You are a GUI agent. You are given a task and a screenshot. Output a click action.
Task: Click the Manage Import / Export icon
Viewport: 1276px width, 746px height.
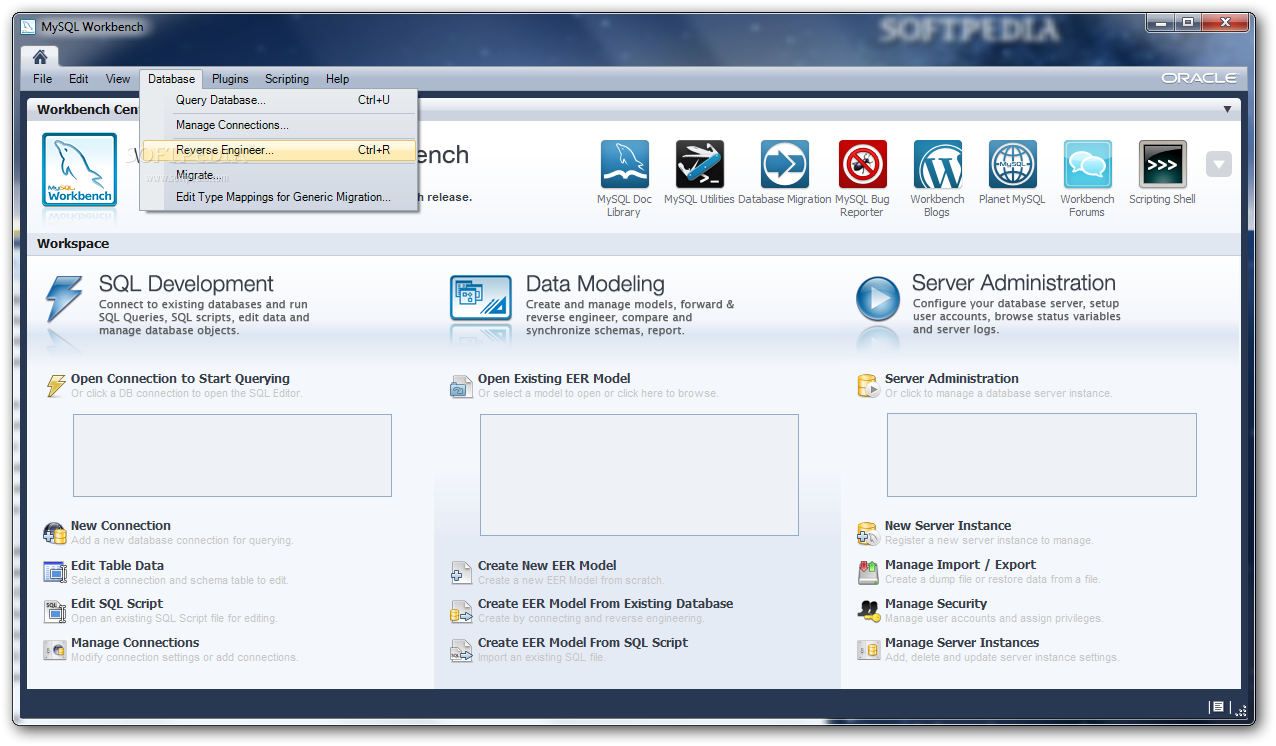868,572
